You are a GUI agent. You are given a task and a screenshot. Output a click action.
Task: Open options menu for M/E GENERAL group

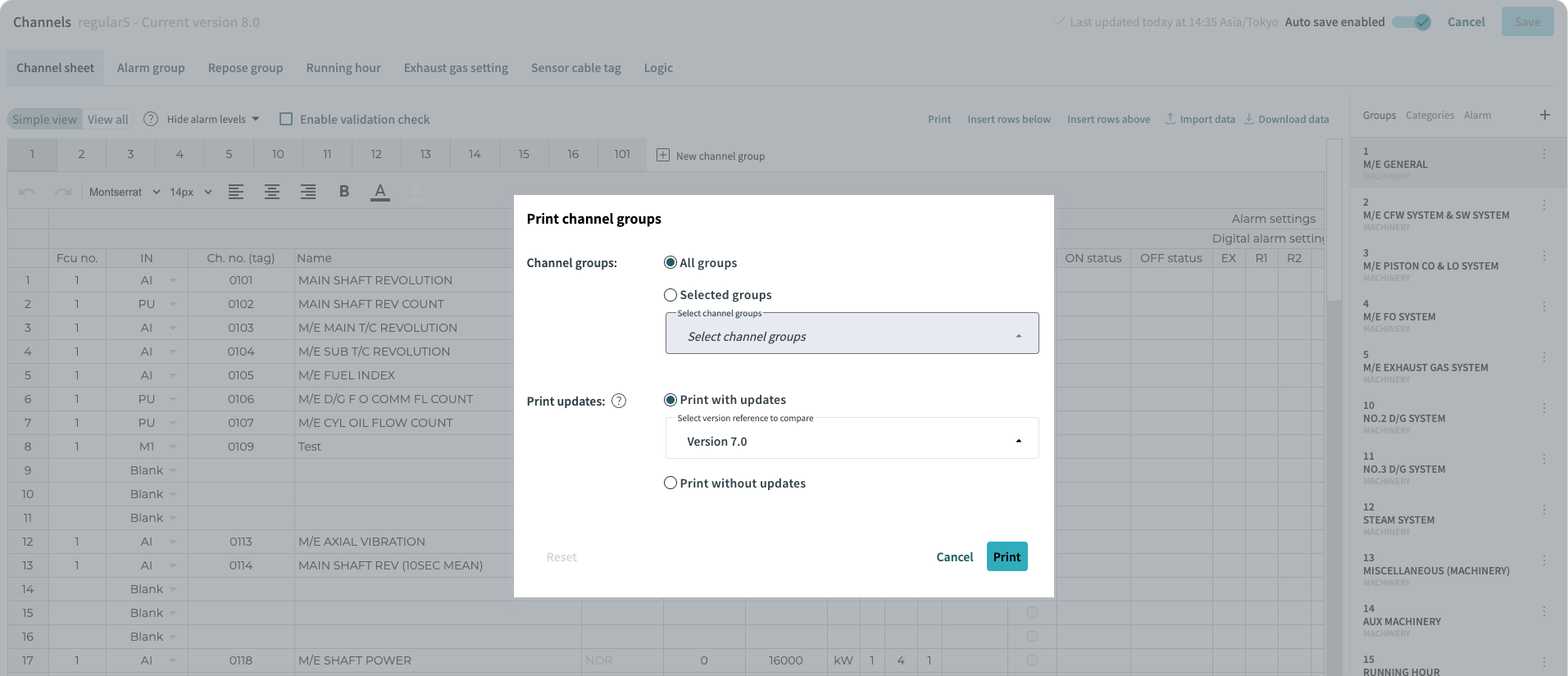[x=1544, y=154]
